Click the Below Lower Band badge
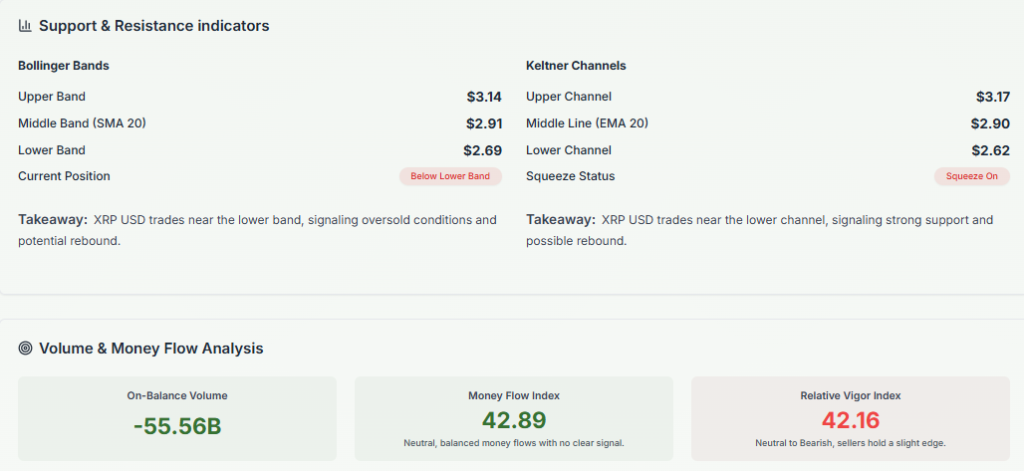This screenshot has width=1024, height=471. (x=450, y=177)
